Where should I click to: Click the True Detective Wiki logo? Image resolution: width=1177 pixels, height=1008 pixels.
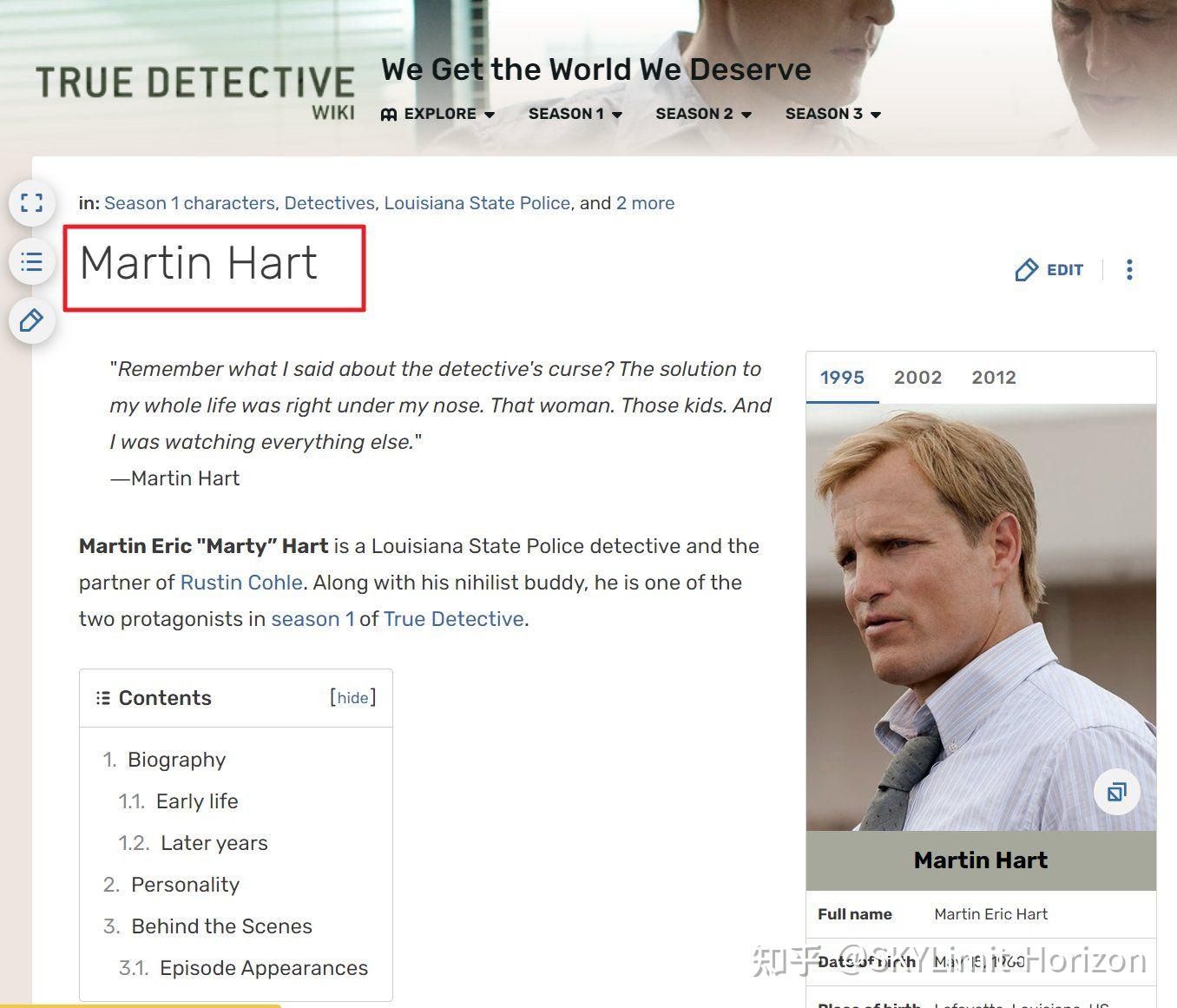[195, 92]
